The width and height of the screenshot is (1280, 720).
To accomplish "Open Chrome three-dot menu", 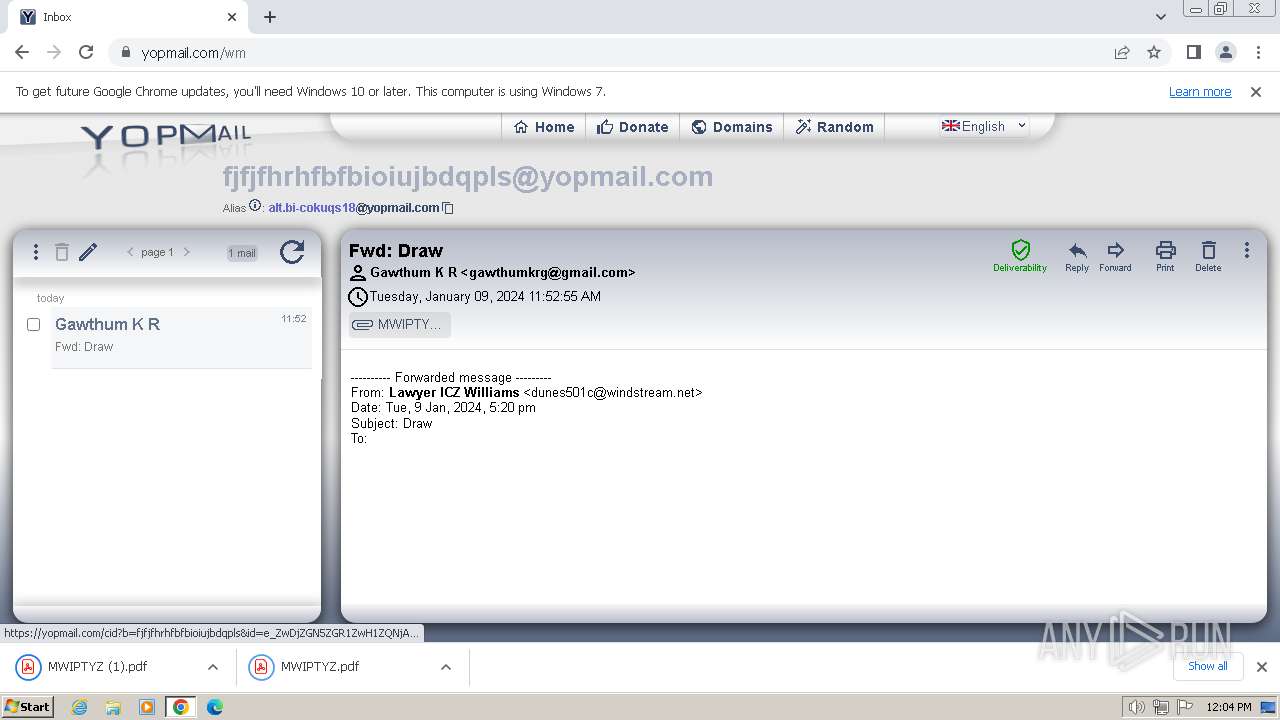I will pyautogui.click(x=1258, y=52).
